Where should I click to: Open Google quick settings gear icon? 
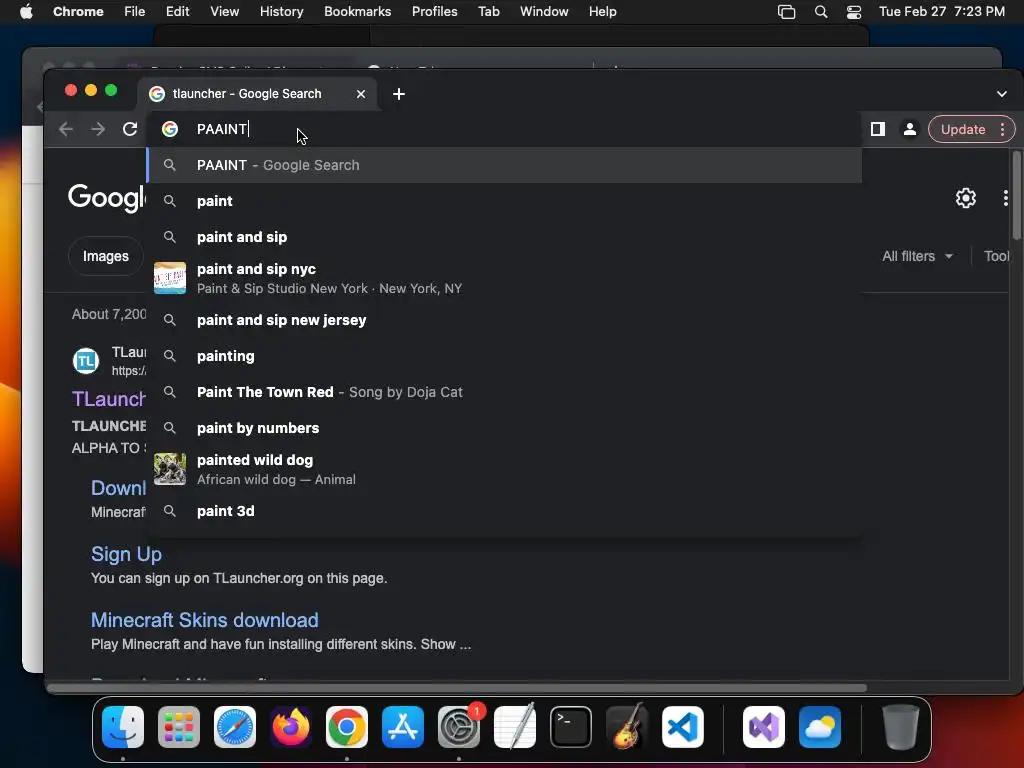tap(965, 198)
